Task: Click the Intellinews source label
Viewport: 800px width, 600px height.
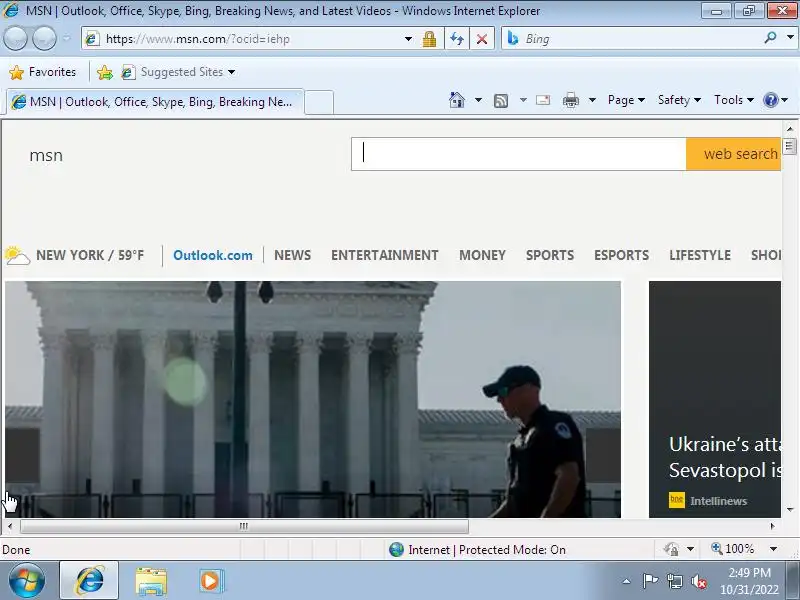Action: 718,501
